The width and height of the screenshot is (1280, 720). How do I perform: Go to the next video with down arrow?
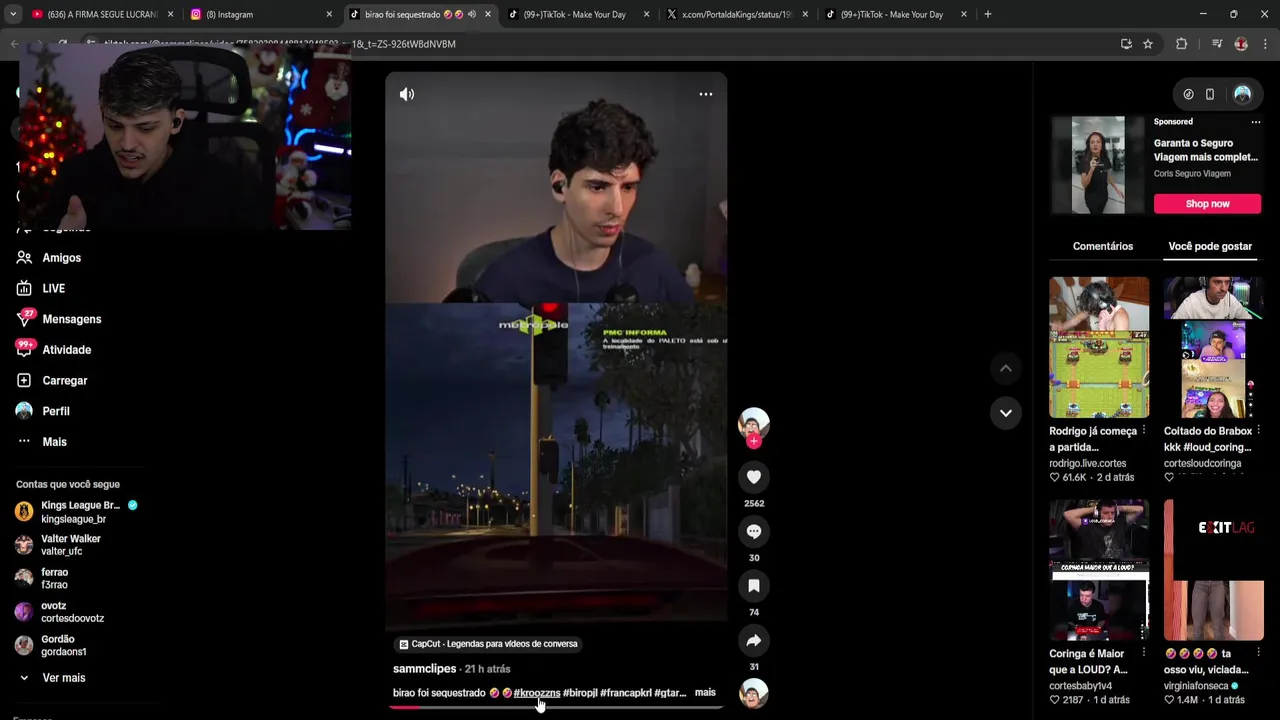1005,412
